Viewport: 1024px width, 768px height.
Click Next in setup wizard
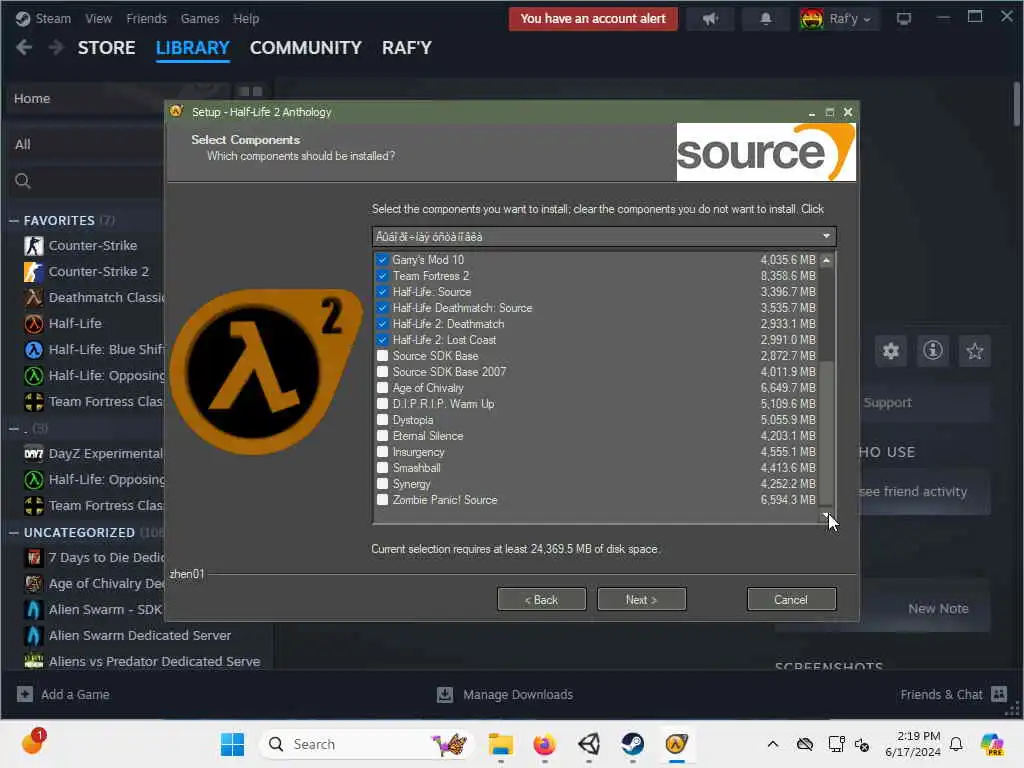[641, 600]
